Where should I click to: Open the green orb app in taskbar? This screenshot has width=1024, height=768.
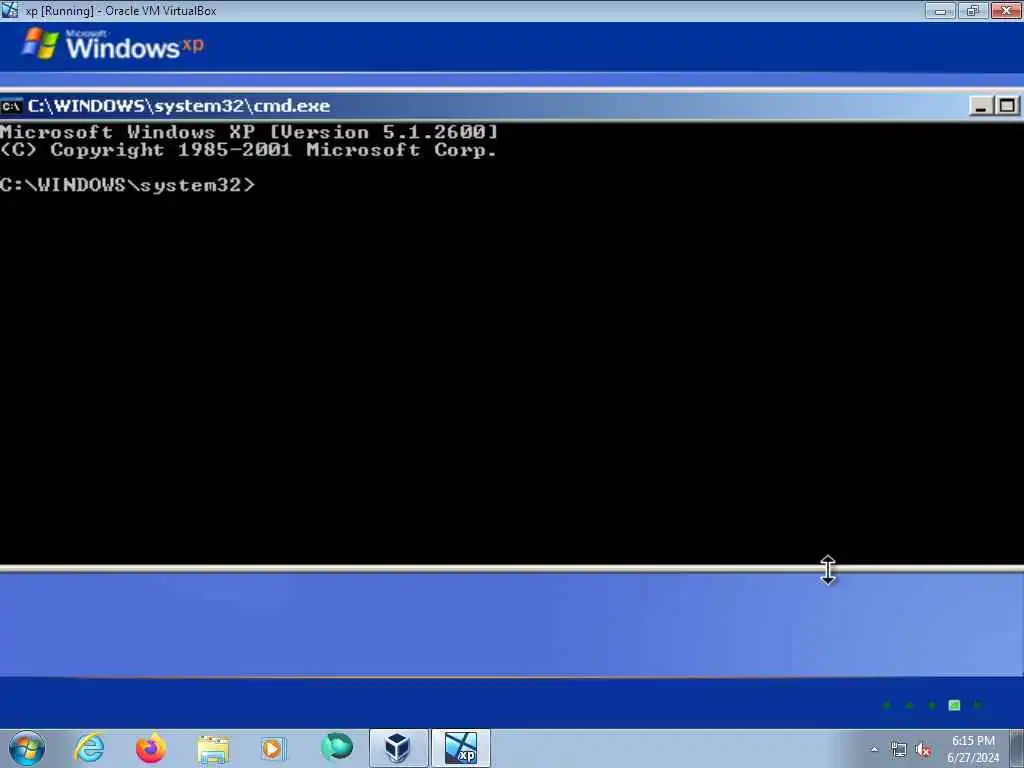[336, 747]
